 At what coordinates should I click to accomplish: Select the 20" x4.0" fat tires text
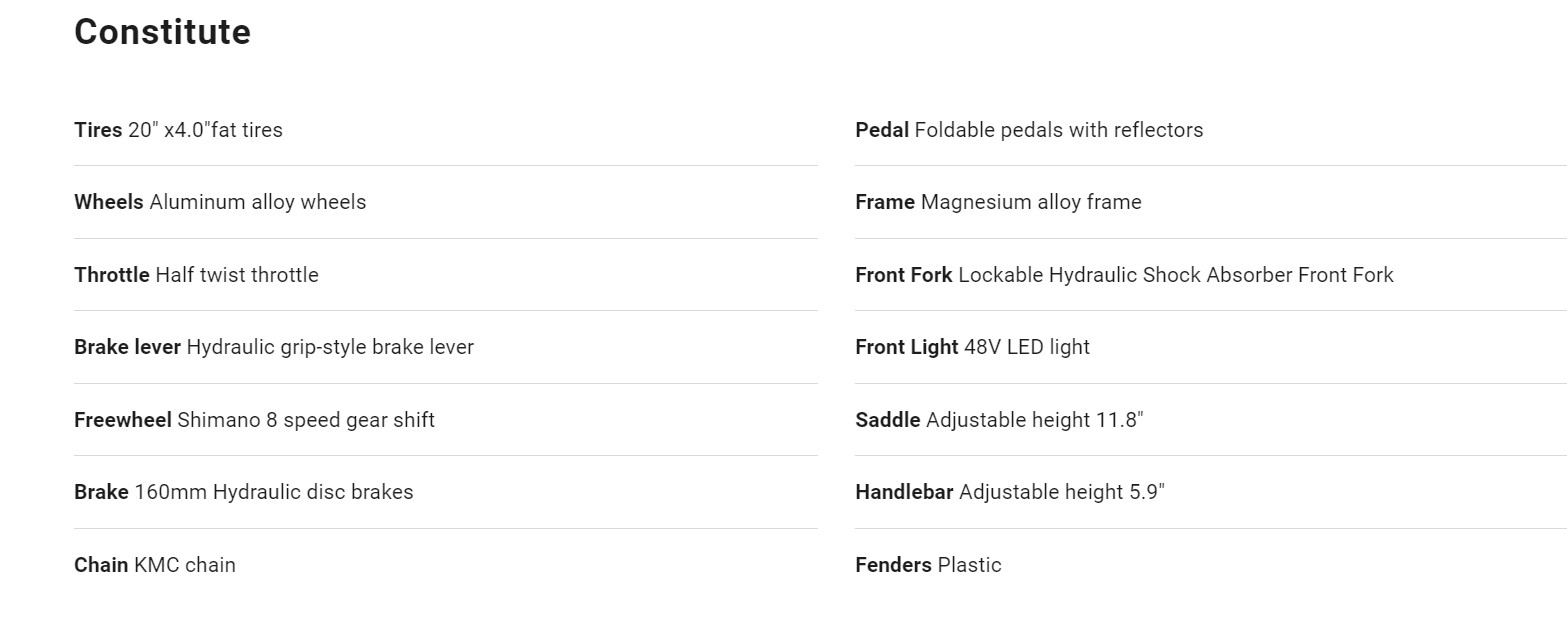pyautogui.click(x=205, y=130)
